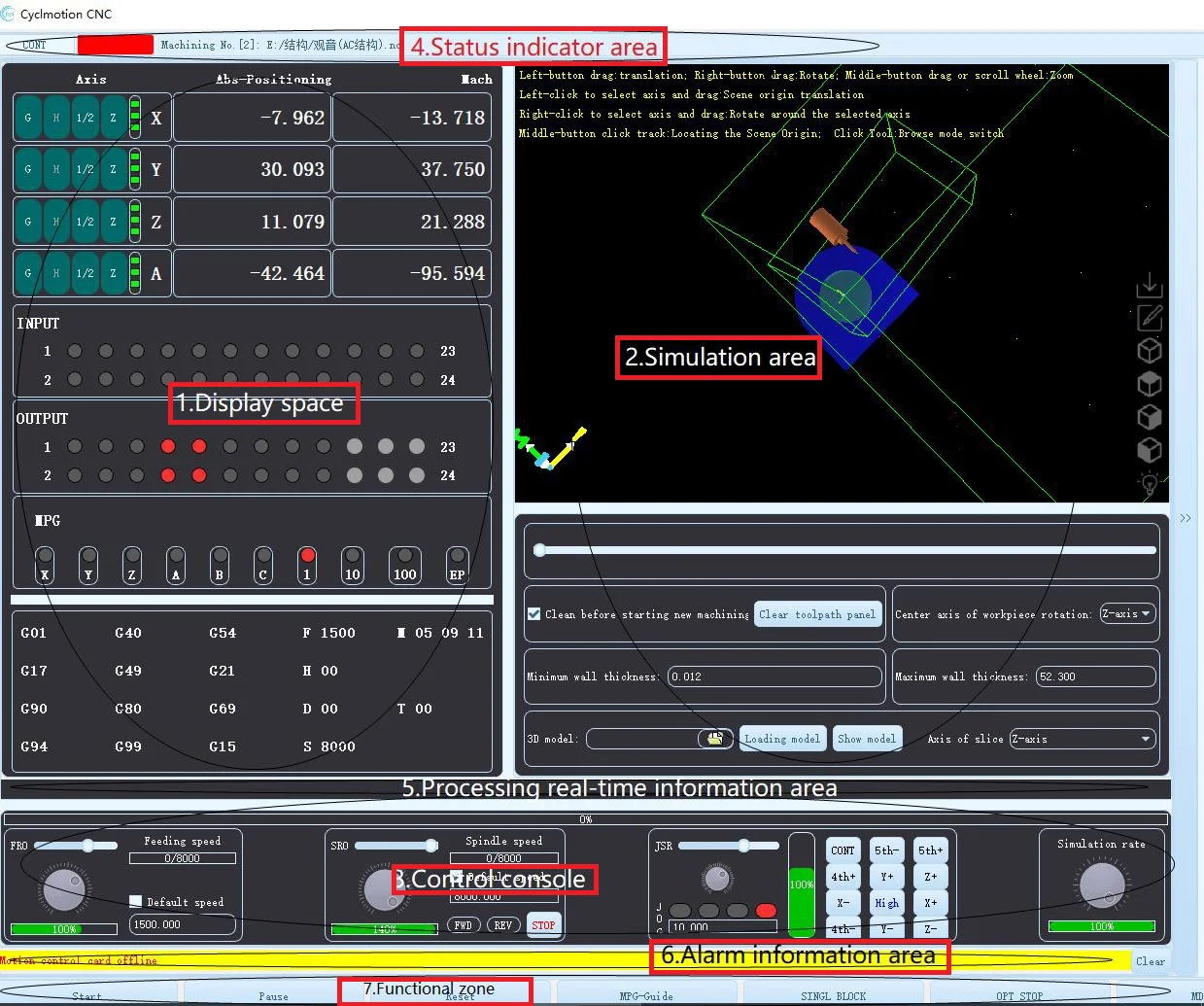Click the jog CONT mode button
The width and height of the screenshot is (1204, 1006).
coord(843,850)
